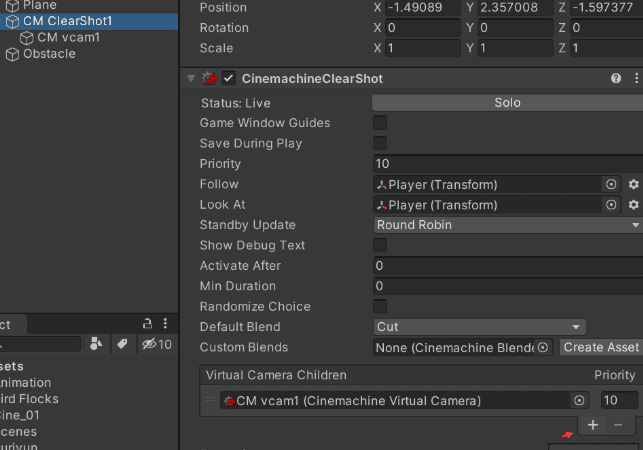
Task: Disable the CinemachineClearShot component checkbox
Action: (x=229, y=78)
